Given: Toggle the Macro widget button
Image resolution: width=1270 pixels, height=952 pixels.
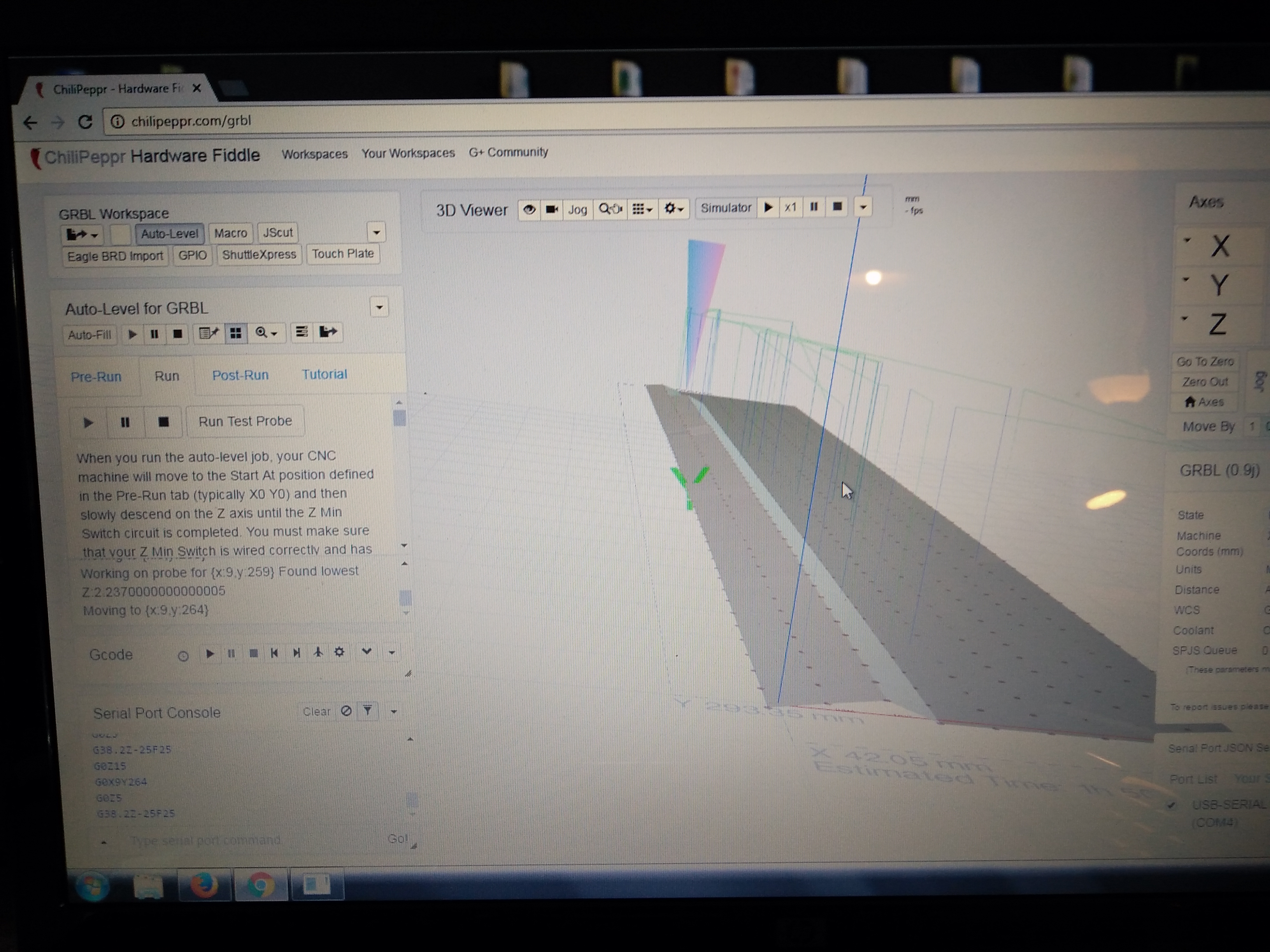Looking at the screenshot, I should [x=230, y=233].
